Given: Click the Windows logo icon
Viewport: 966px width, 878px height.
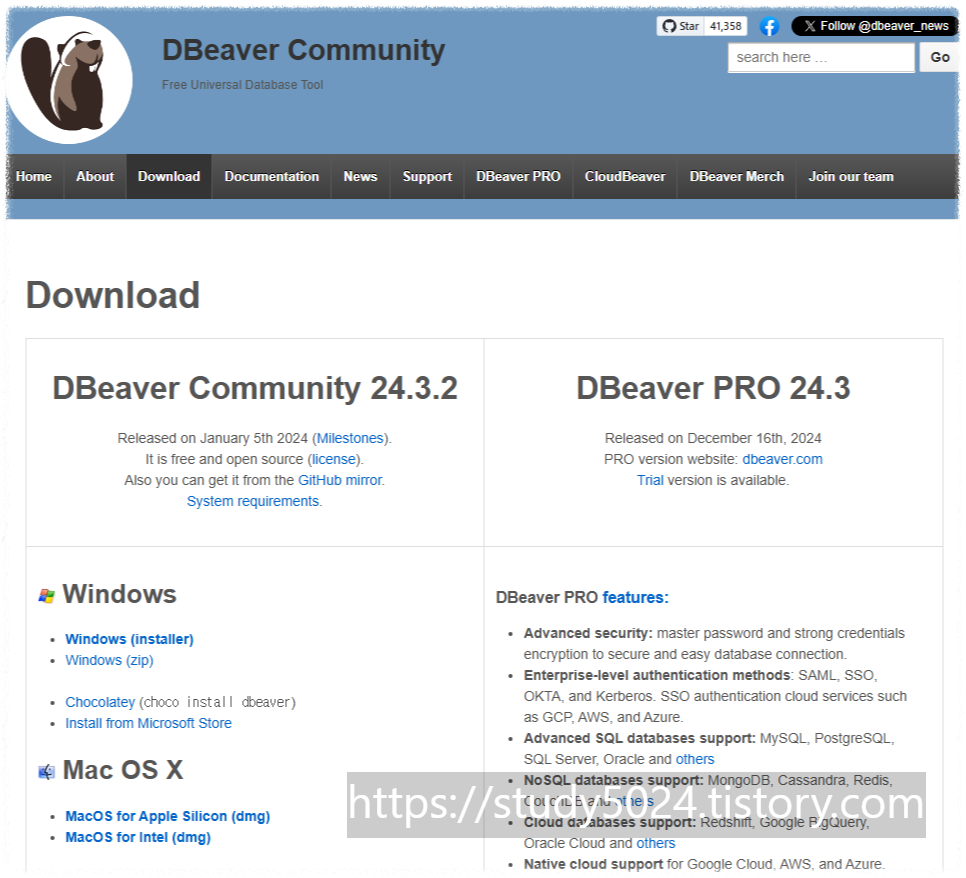Looking at the screenshot, I should 46,596.
